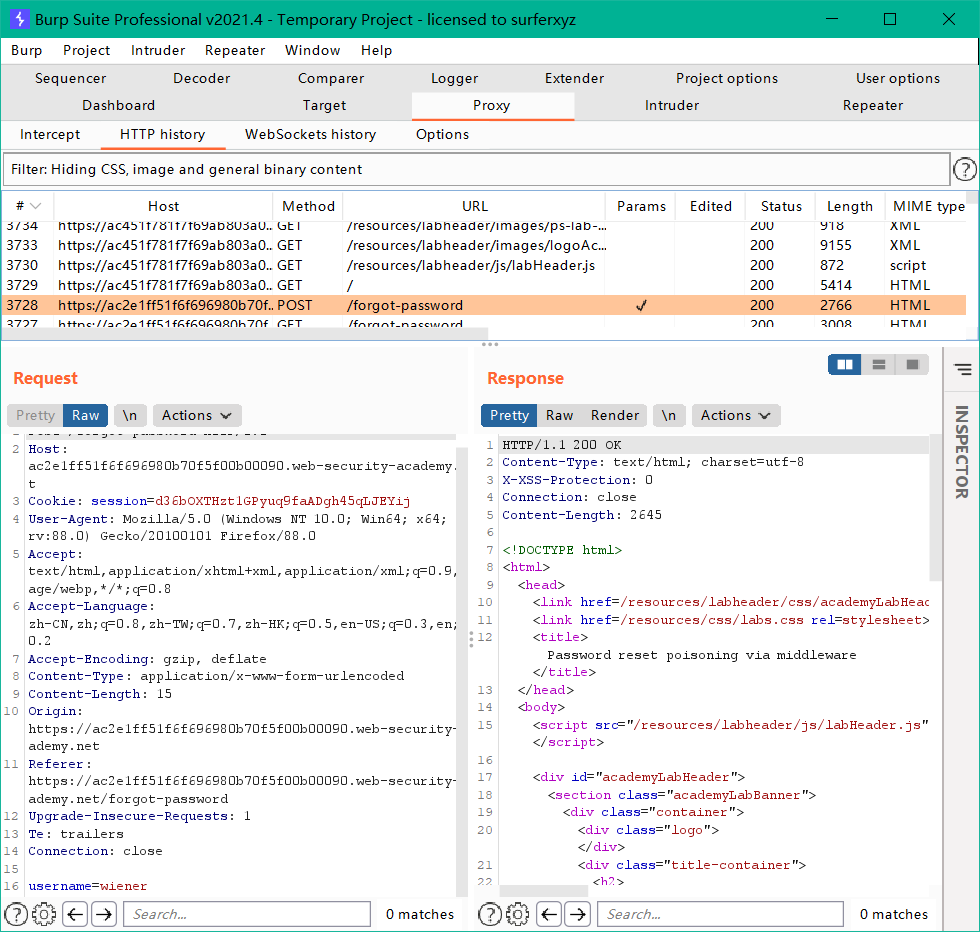Sort history by the # column arrow
The image size is (980, 932).
[x=36, y=206]
